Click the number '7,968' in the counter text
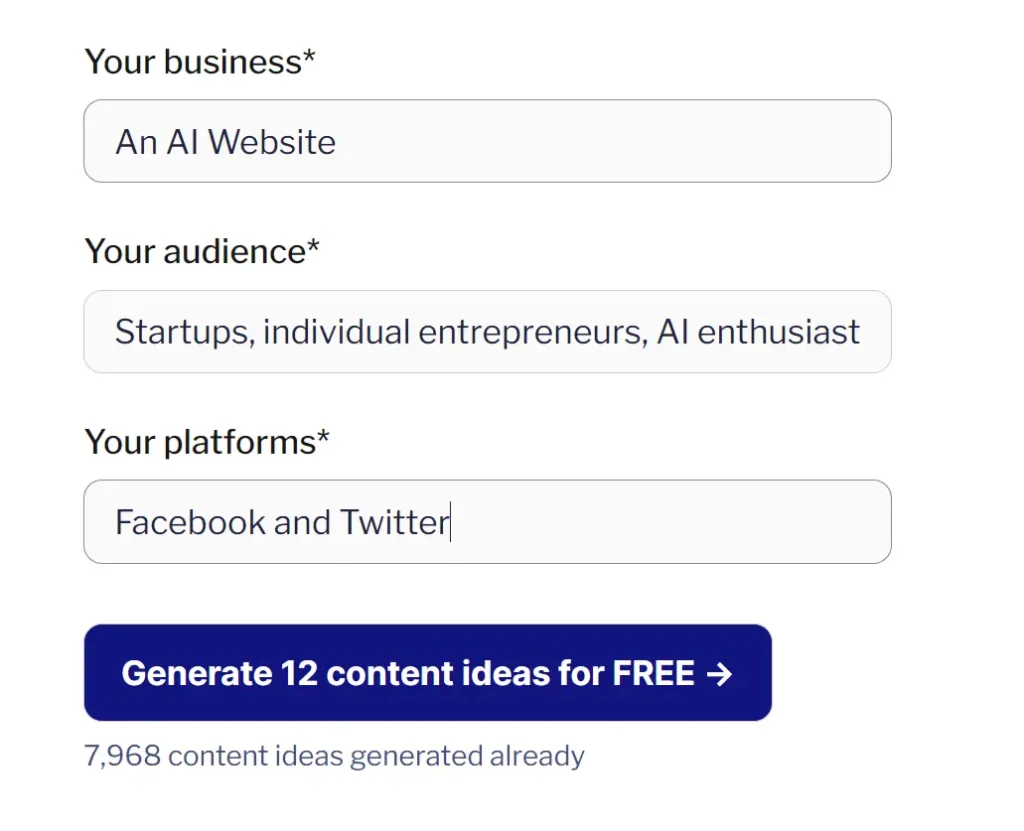Image resolution: width=1024 pixels, height=831 pixels. point(121,756)
